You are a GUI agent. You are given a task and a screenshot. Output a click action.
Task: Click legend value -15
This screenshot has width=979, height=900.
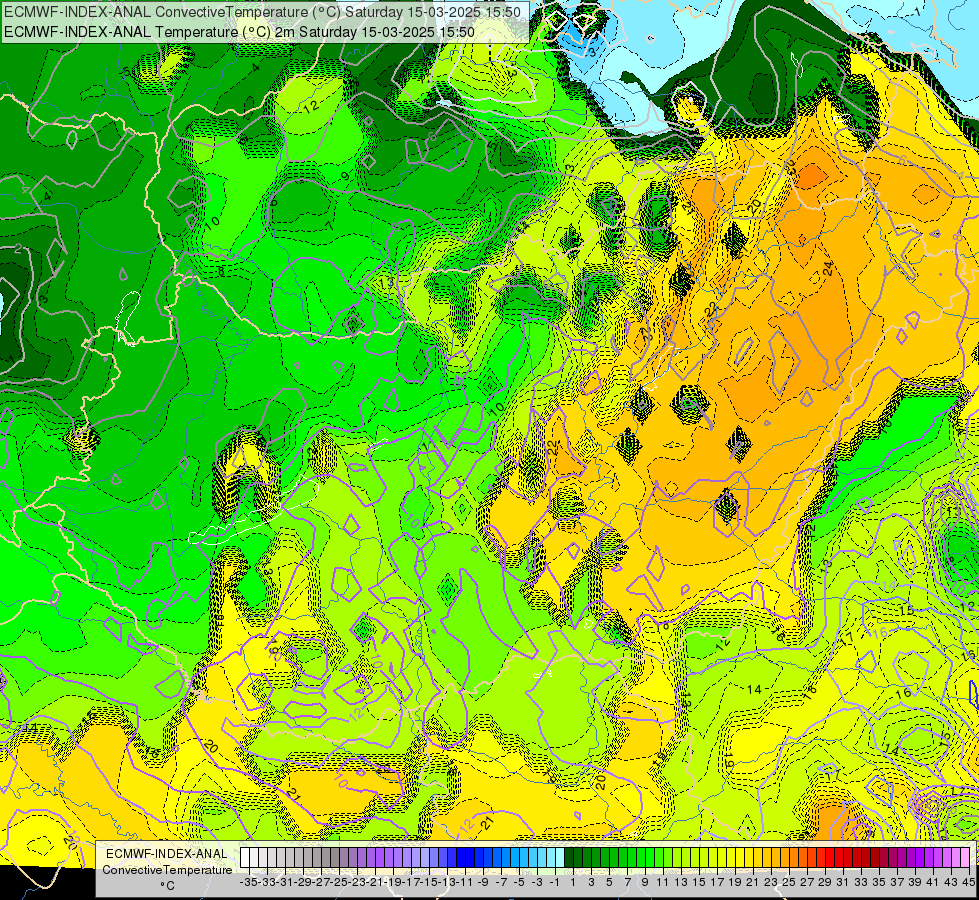(430, 882)
